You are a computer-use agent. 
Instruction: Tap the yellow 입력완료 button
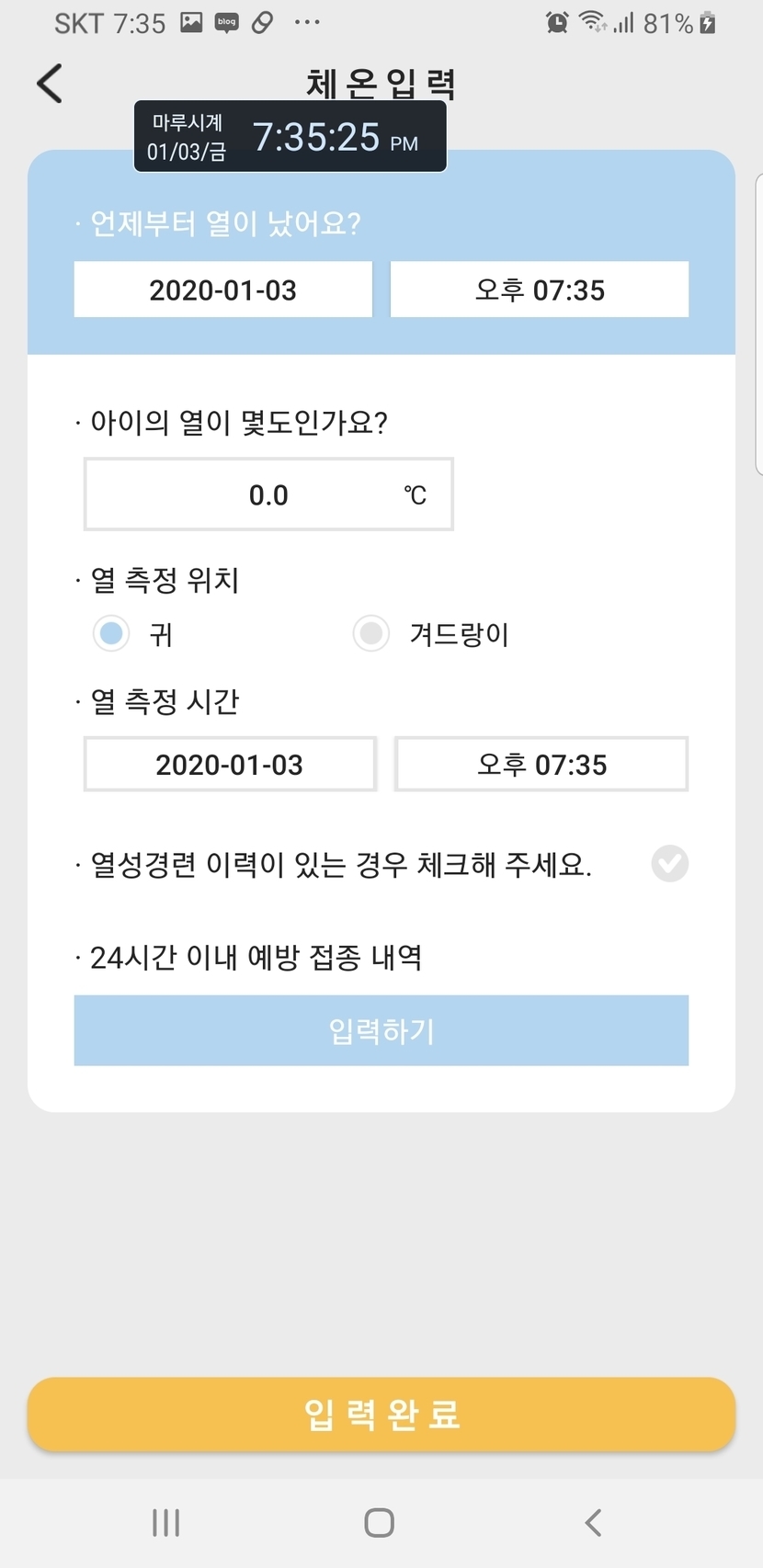click(381, 1414)
